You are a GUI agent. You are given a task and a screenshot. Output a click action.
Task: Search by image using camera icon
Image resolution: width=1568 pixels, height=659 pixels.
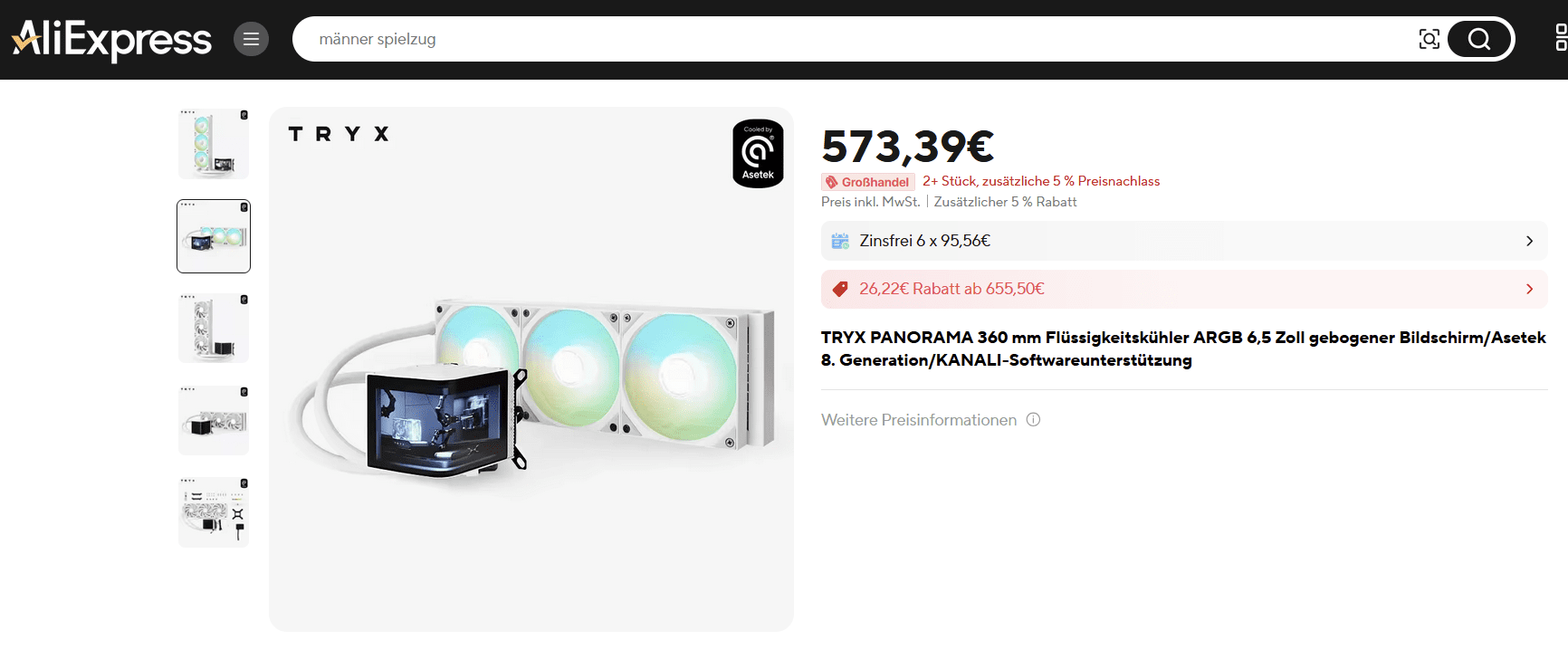[1429, 39]
